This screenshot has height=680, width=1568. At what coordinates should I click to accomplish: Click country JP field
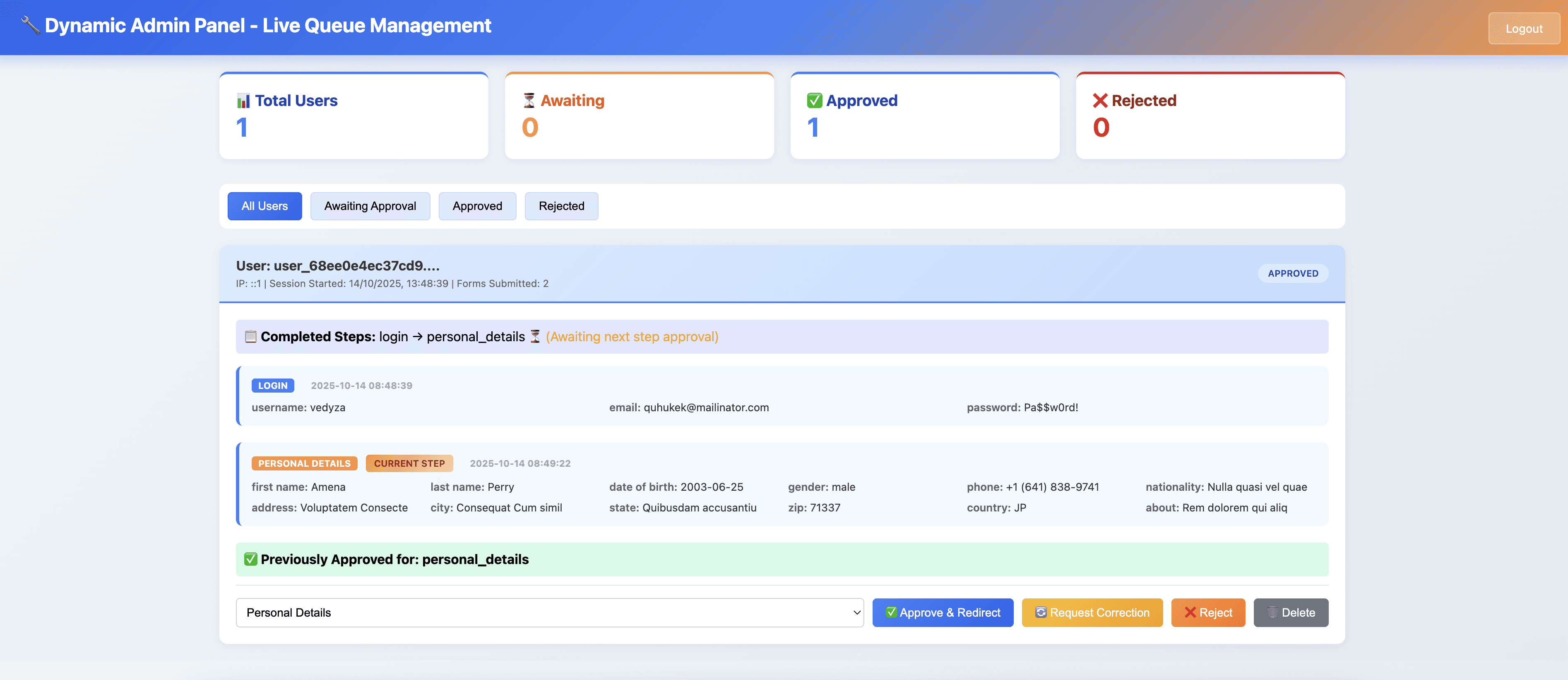[996, 508]
